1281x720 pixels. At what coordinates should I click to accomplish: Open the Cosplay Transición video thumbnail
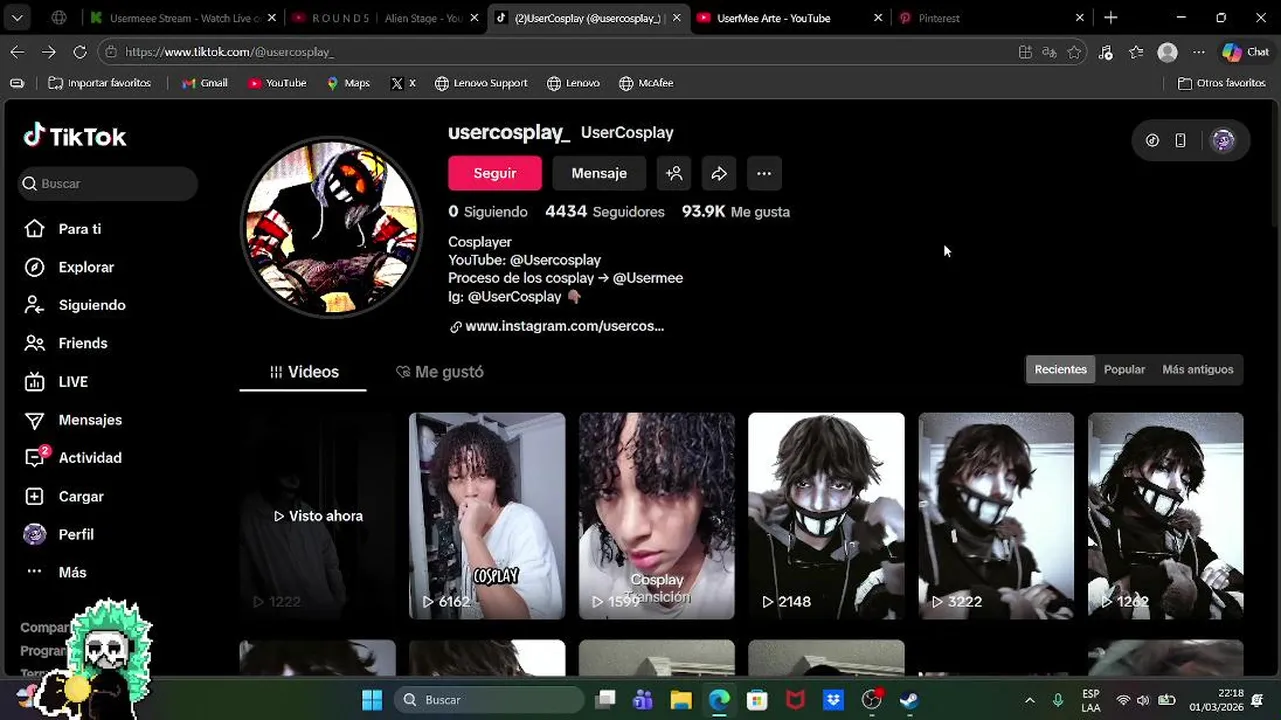point(657,516)
